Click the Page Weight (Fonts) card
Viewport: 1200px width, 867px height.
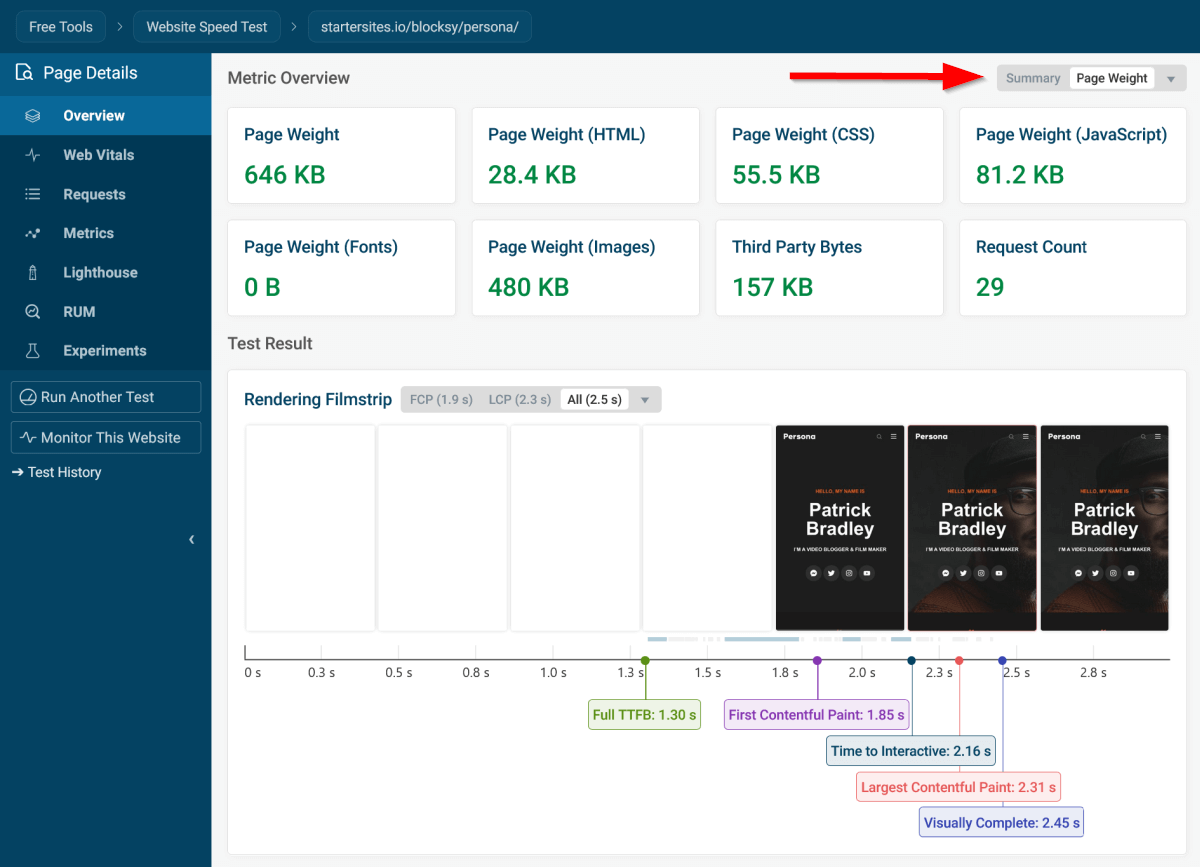tap(341, 268)
